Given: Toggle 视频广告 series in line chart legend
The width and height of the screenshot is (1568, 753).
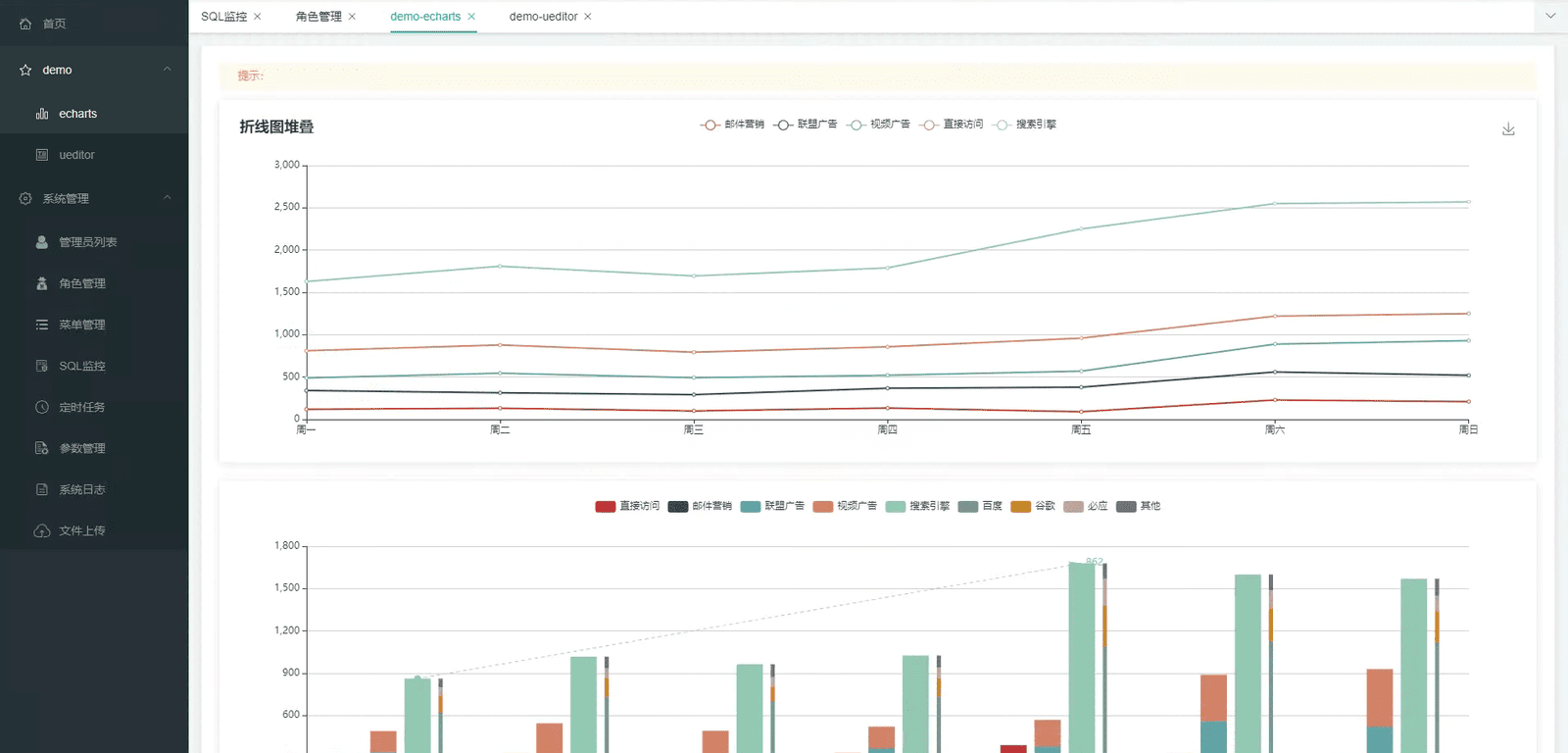Looking at the screenshot, I should 878,125.
